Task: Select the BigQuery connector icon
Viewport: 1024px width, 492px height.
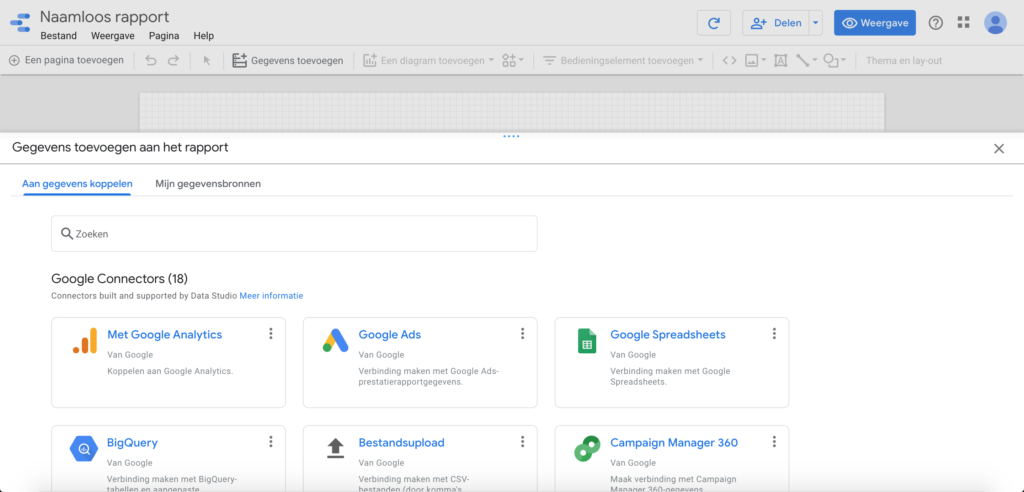Action: coord(84,449)
